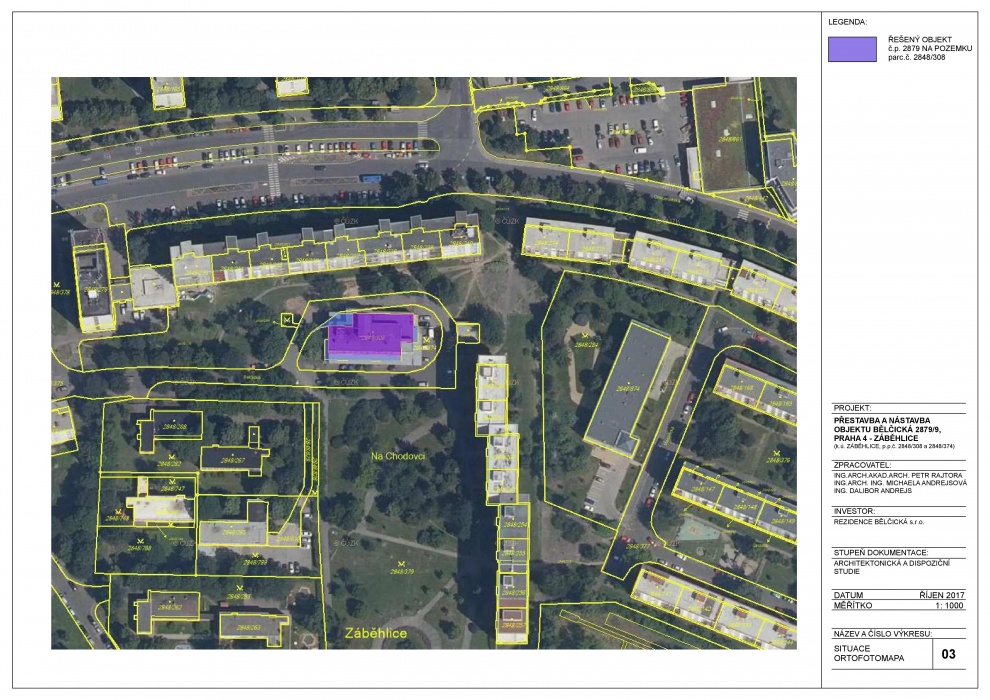
Task: Click the word "STUDIE"
Action: pyautogui.click(x=846, y=571)
